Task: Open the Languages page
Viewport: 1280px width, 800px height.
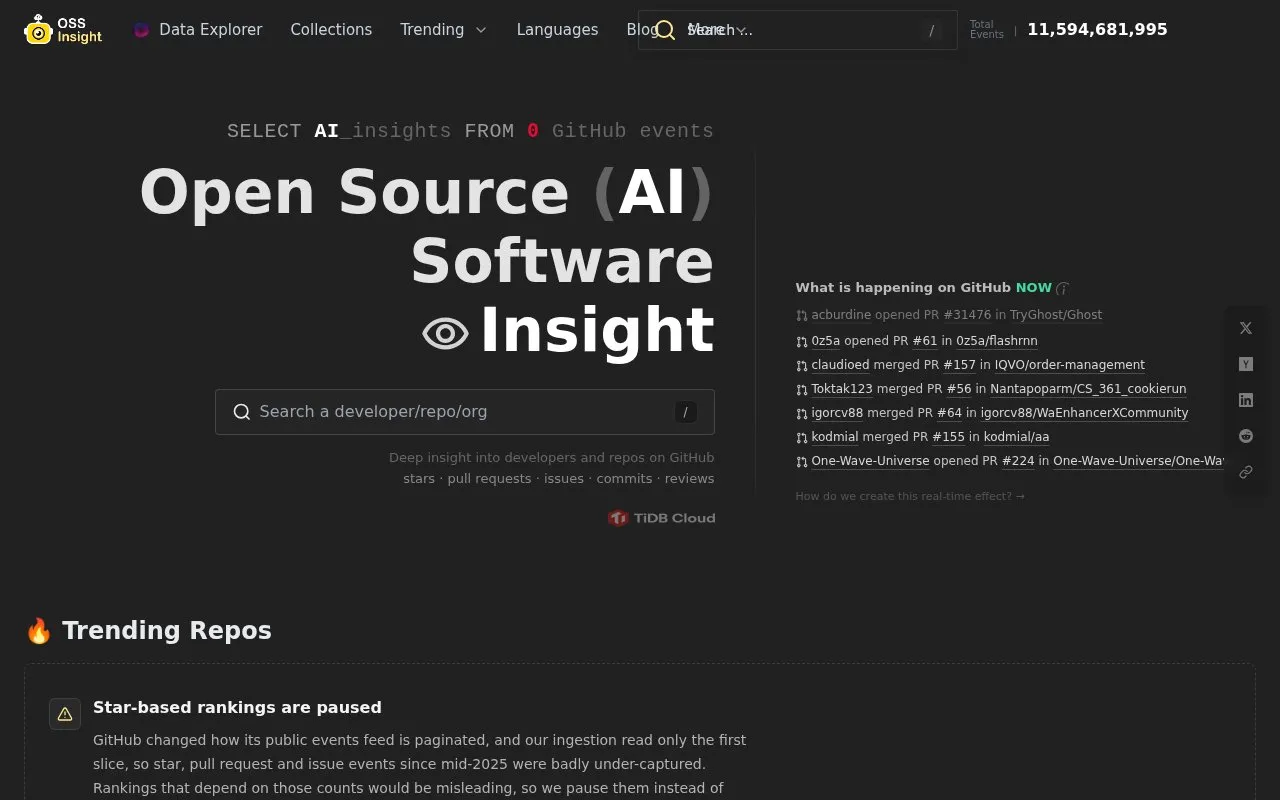Action: point(557,30)
